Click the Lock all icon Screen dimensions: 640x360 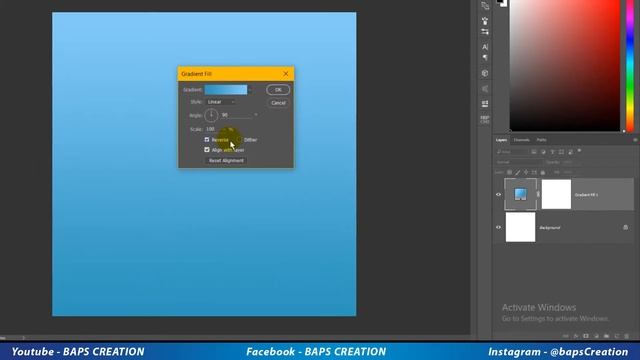coord(542,172)
